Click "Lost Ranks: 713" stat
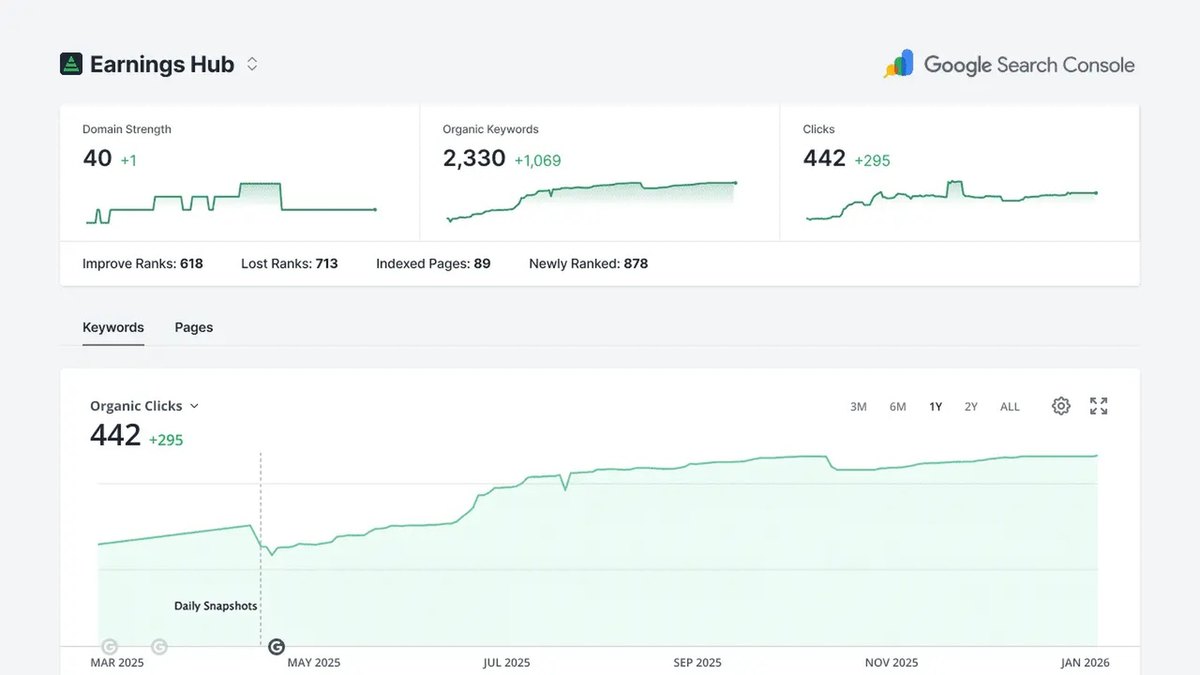 click(290, 264)
